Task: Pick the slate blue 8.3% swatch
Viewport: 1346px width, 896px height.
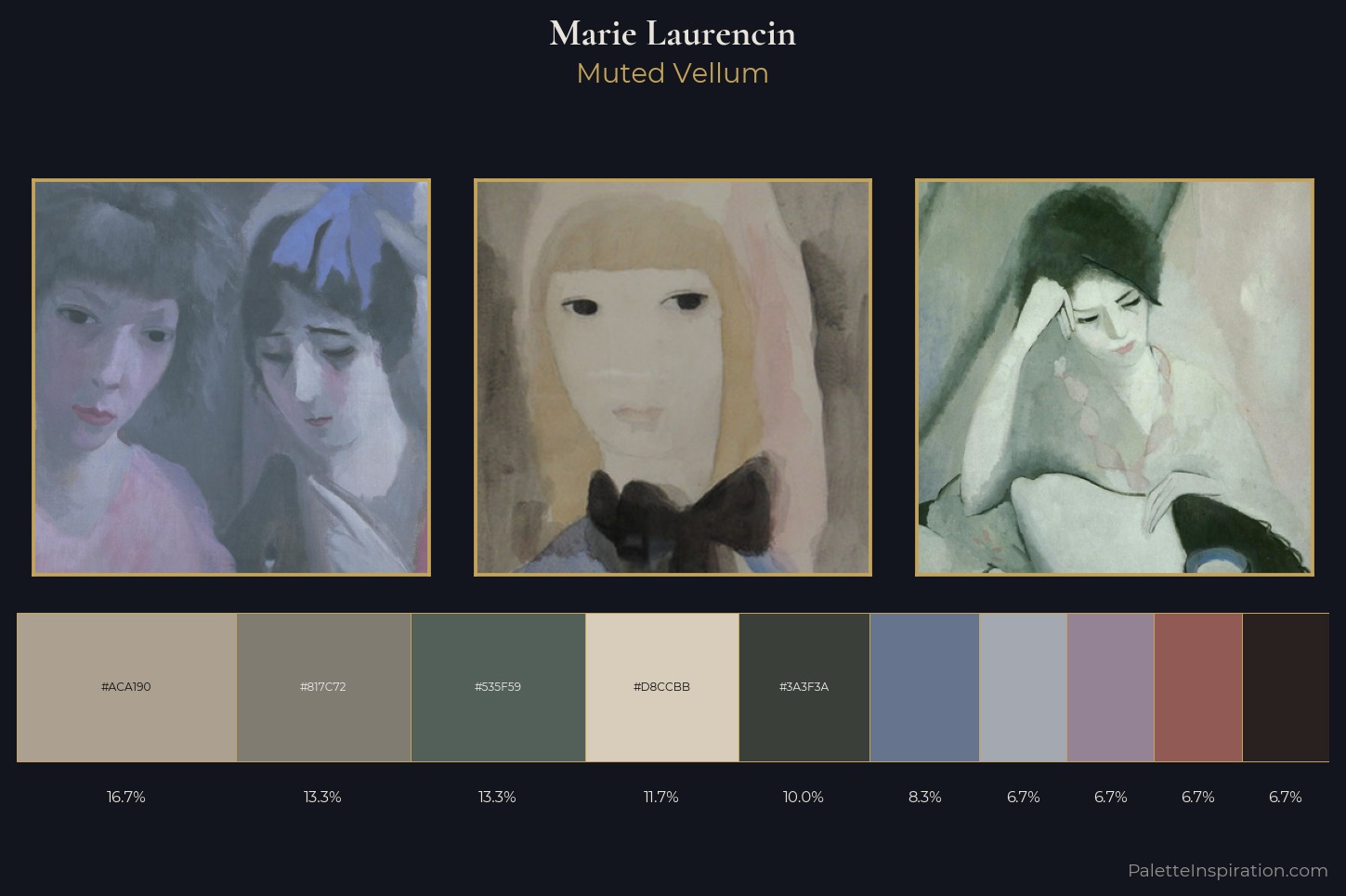Action: click(924, 687)
